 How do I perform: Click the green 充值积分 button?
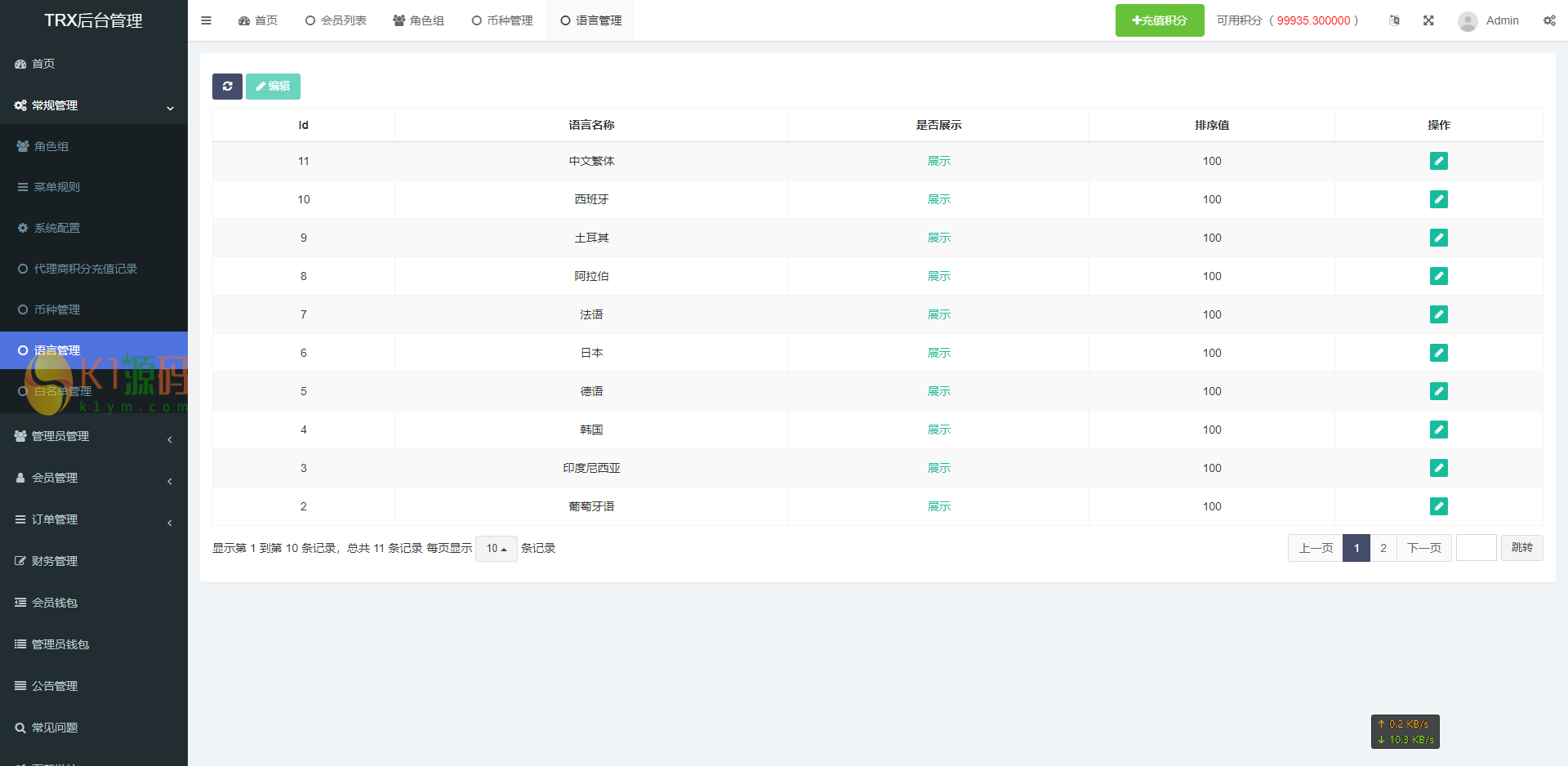(1159, 20)
